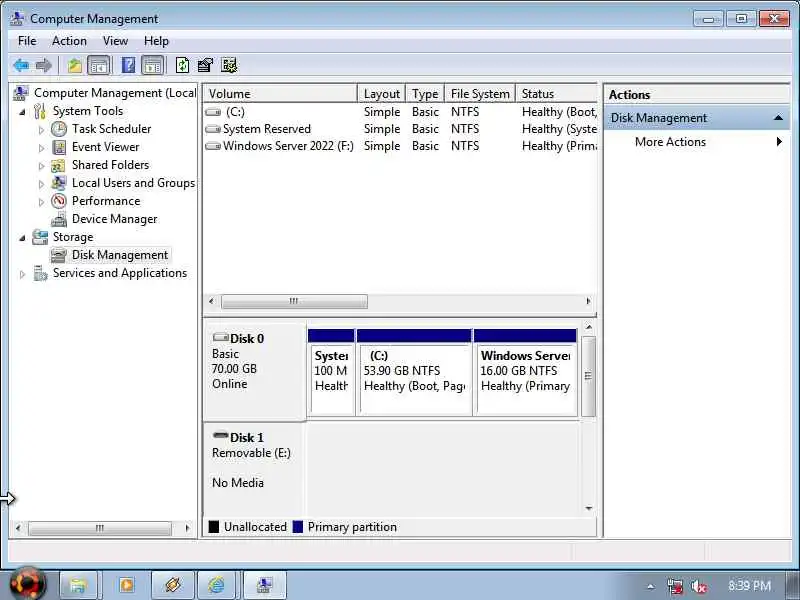This screenshot has height=600, width=800.
Task: Open the File menu
Action: (27, 41)
